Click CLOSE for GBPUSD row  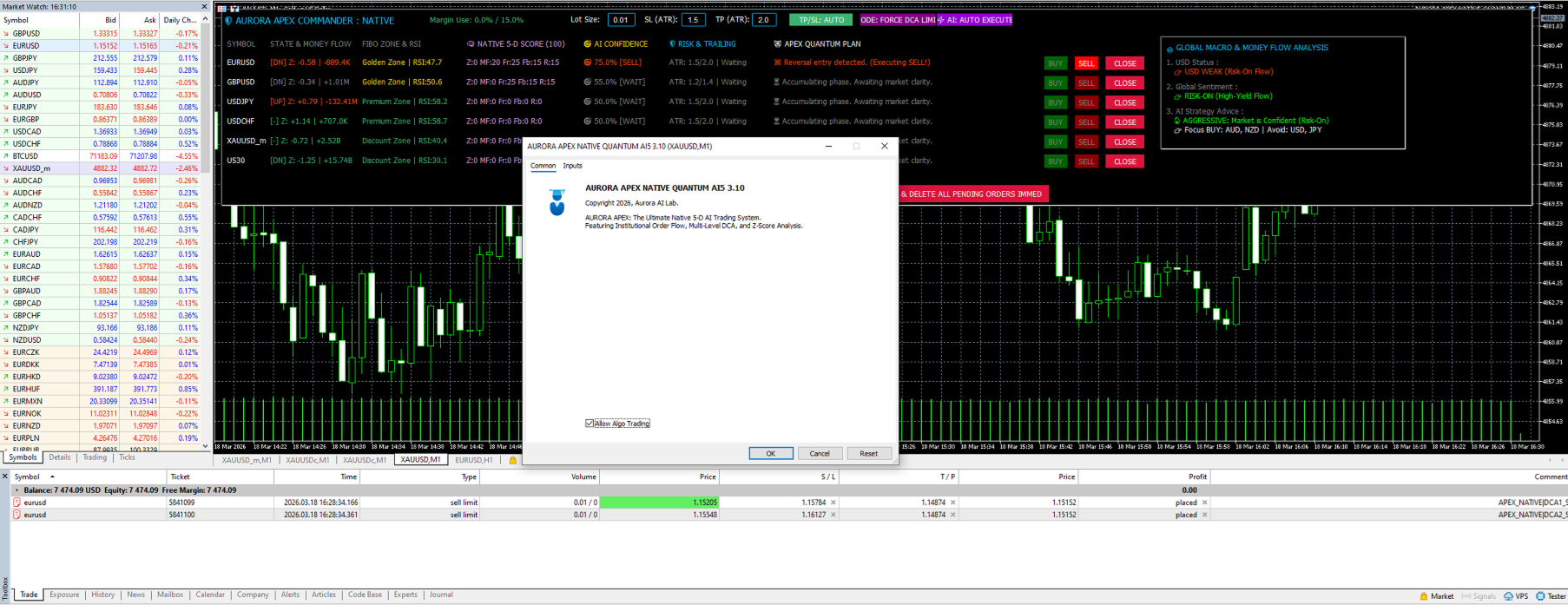(1125, 83)
